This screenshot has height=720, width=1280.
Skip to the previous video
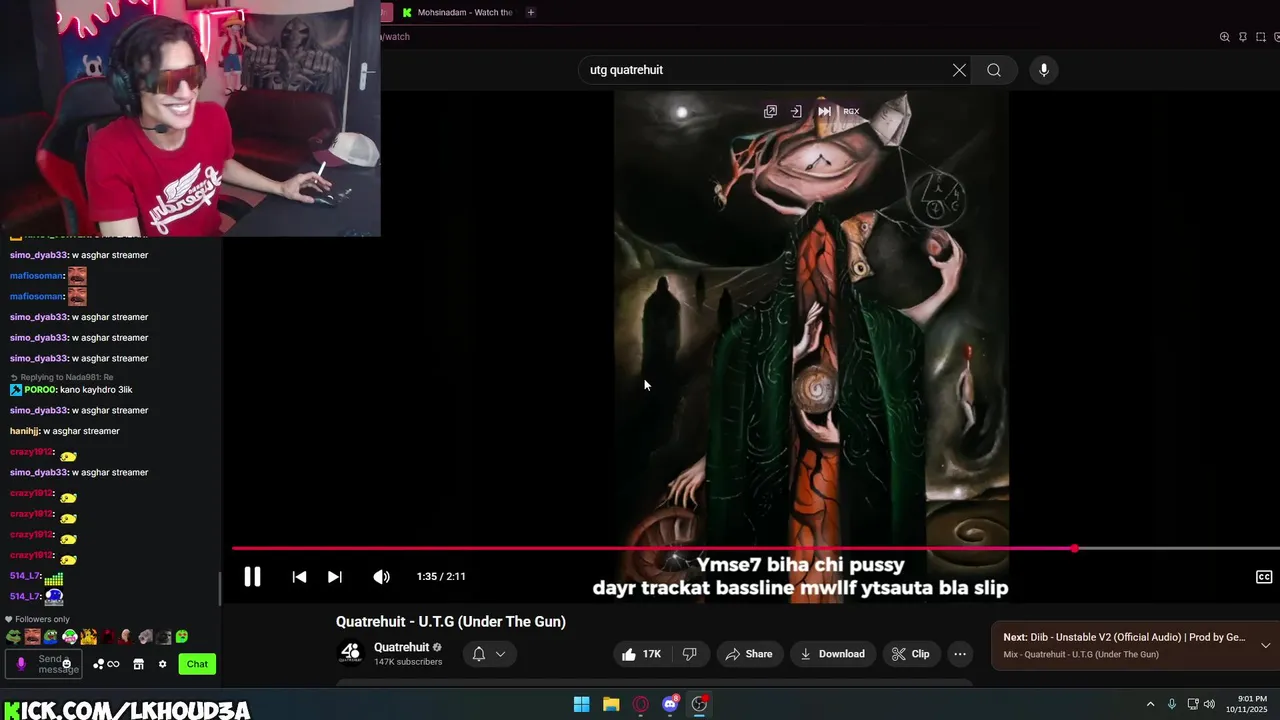299,576
